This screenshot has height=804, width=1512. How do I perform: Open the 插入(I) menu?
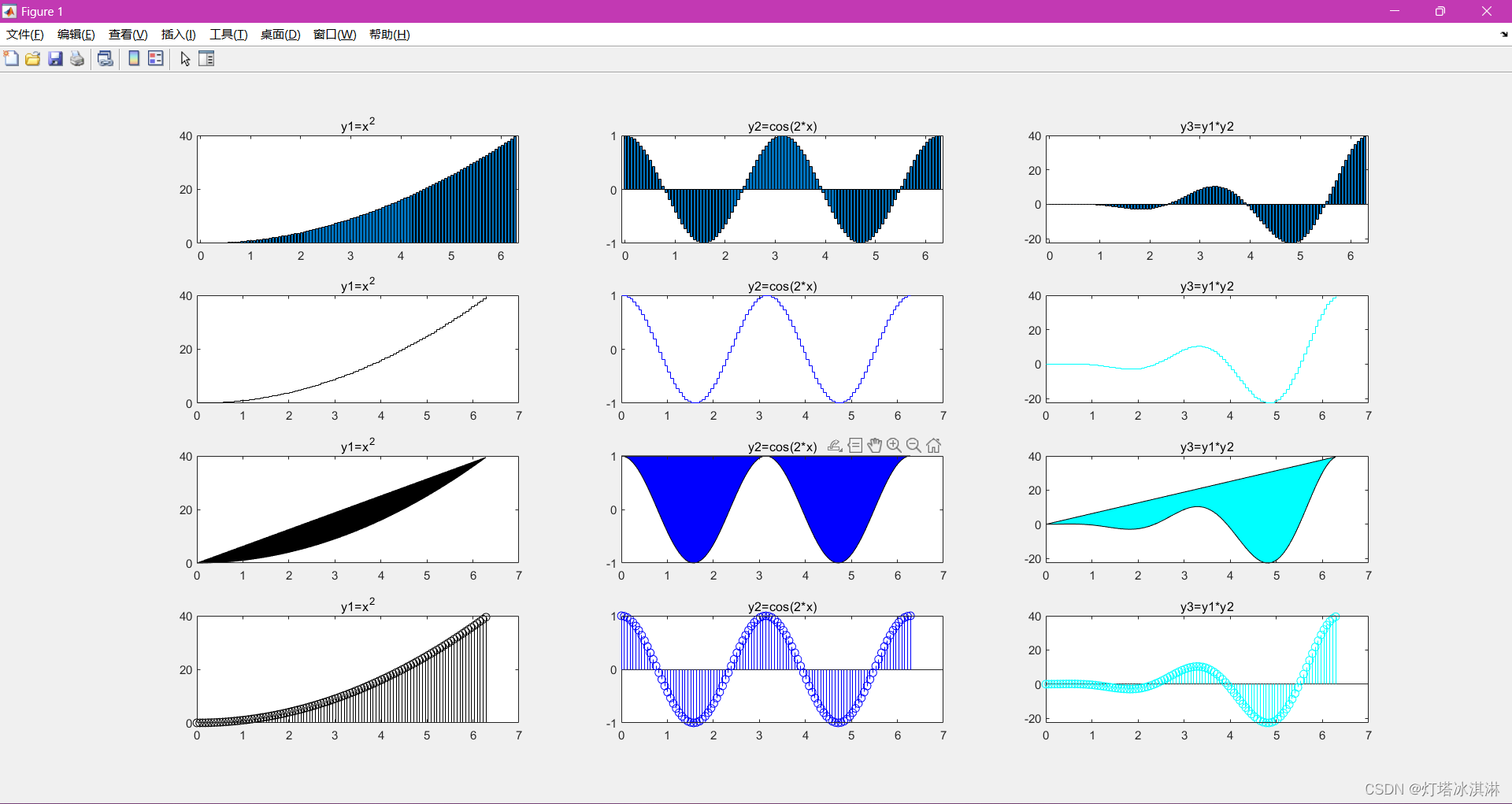point(179,35)
